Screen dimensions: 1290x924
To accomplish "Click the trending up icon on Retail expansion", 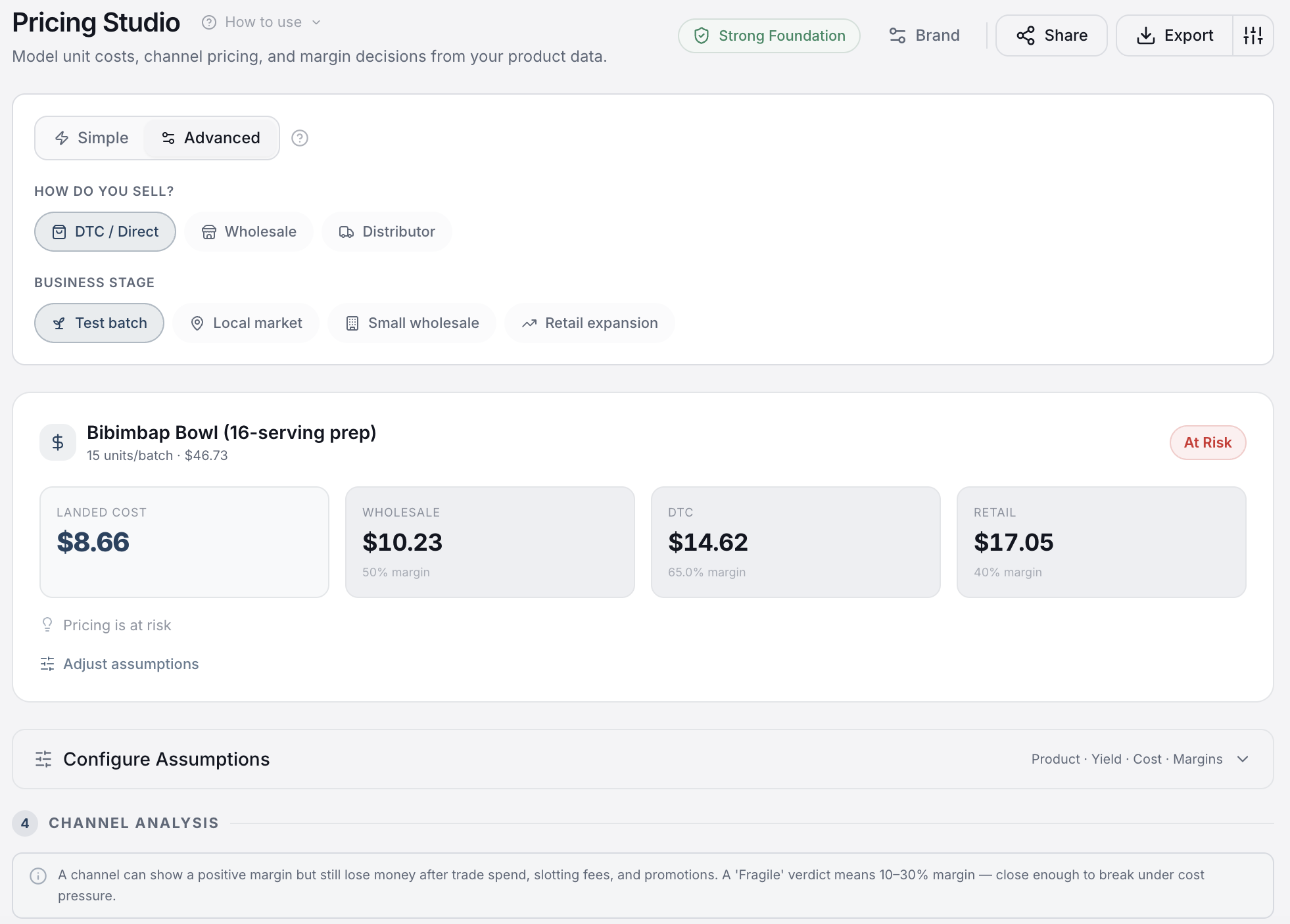I will tap(529, 323).
